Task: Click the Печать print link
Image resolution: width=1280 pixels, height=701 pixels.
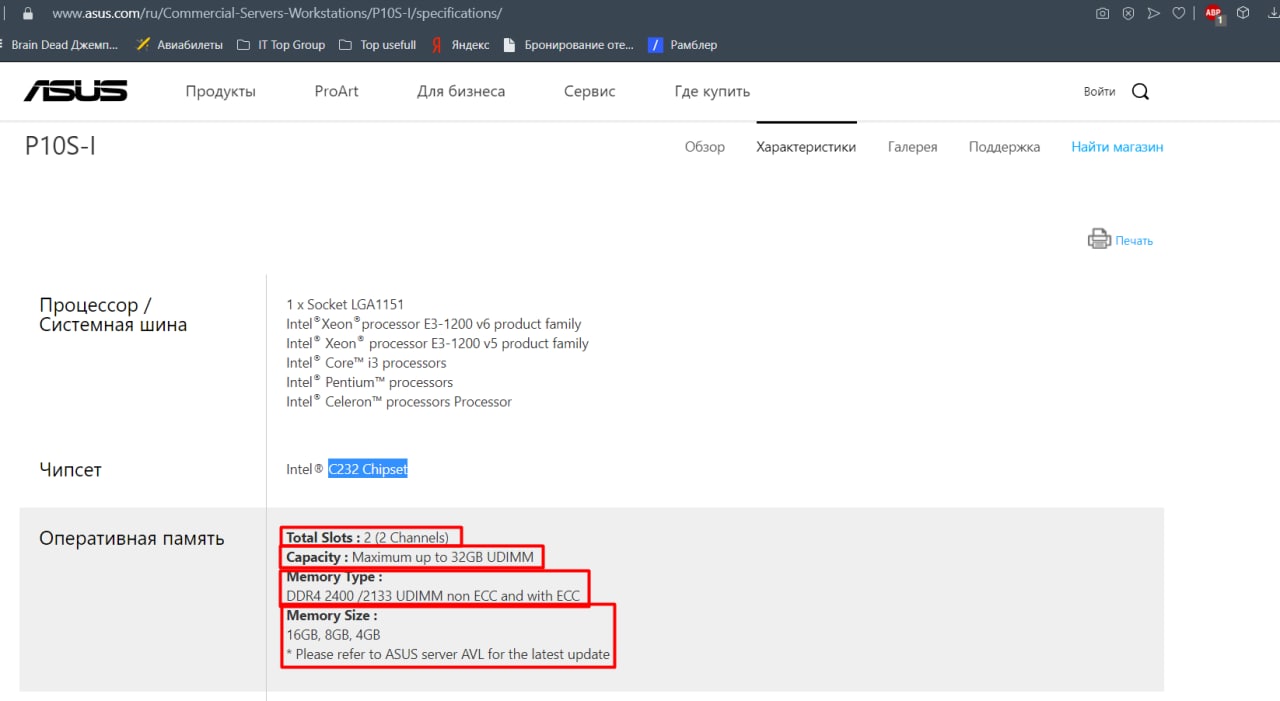Action: [1134, 241]
